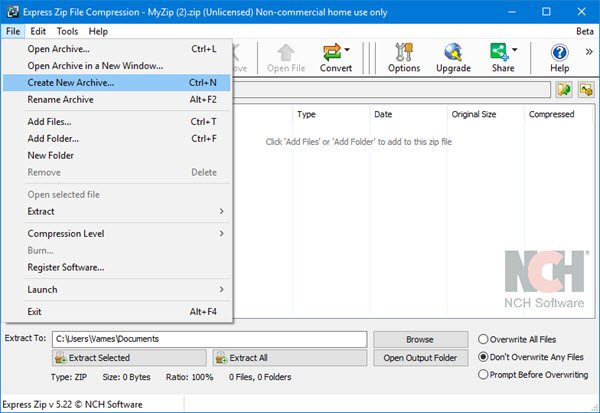Click the Open File toolbar icon

286,58
